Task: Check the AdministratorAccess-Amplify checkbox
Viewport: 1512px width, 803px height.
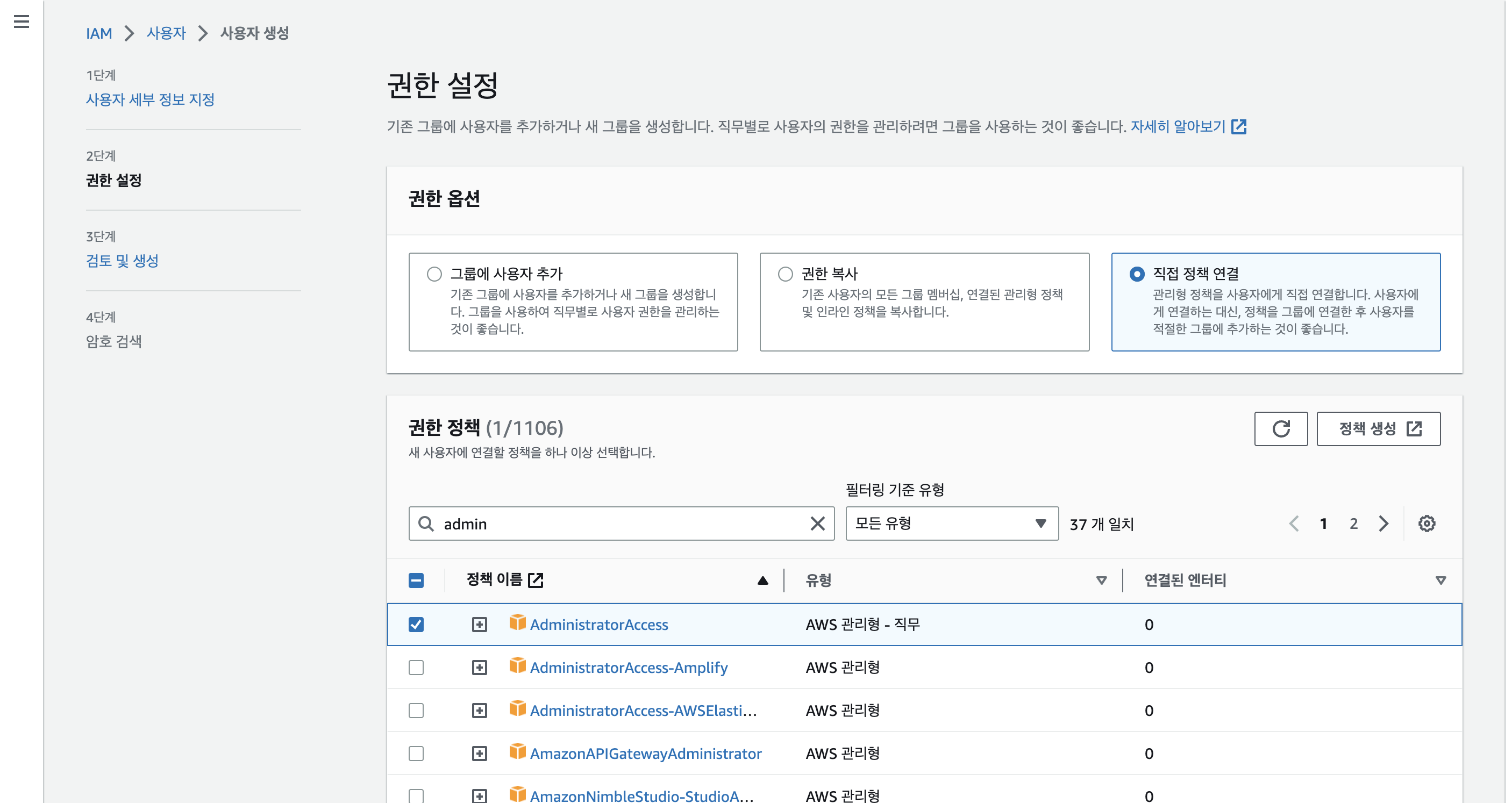Action: (416, 668)
